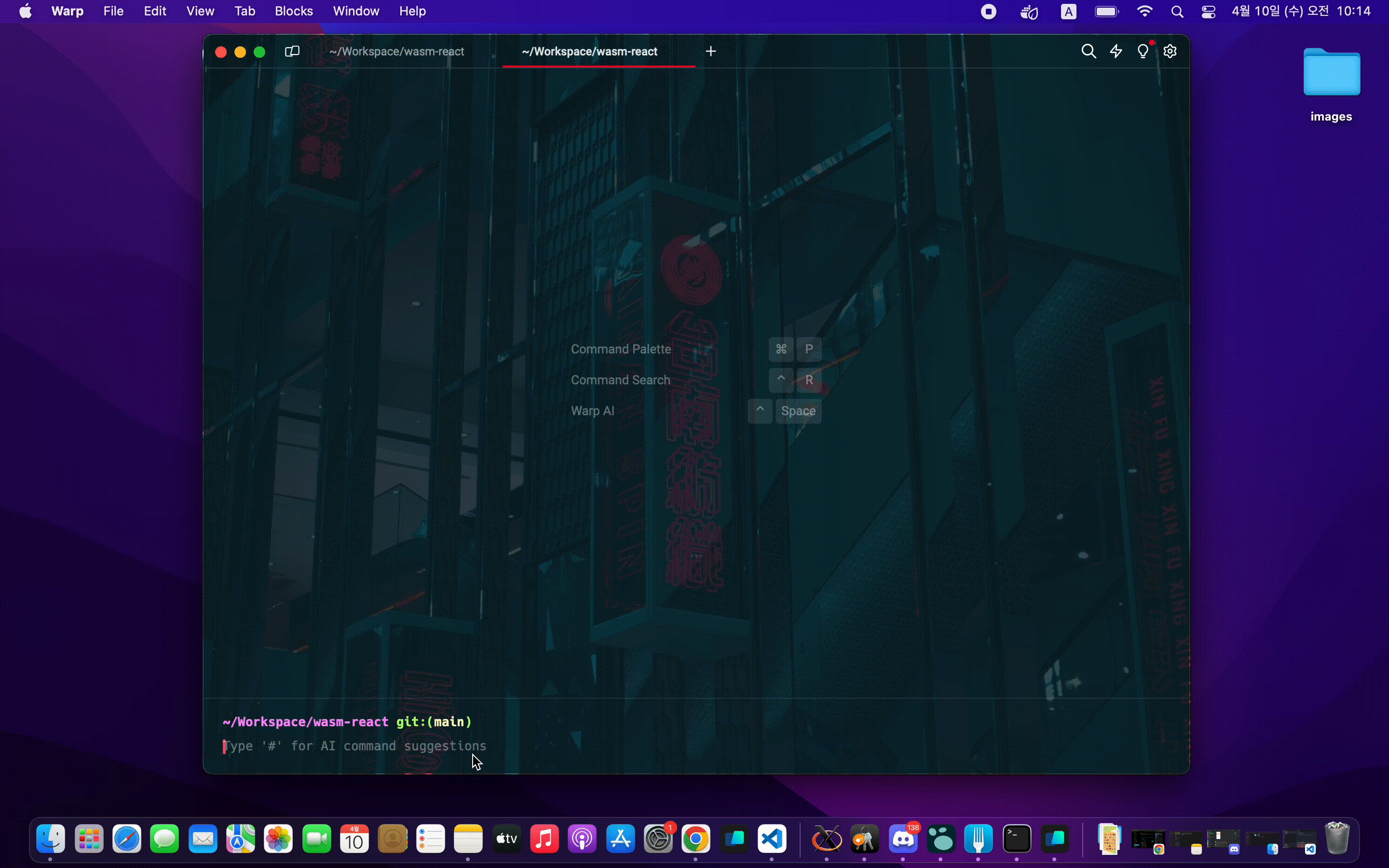Open the Warp application menu
Viewport: 1389px width, 868px height.
tap(68, 12)
